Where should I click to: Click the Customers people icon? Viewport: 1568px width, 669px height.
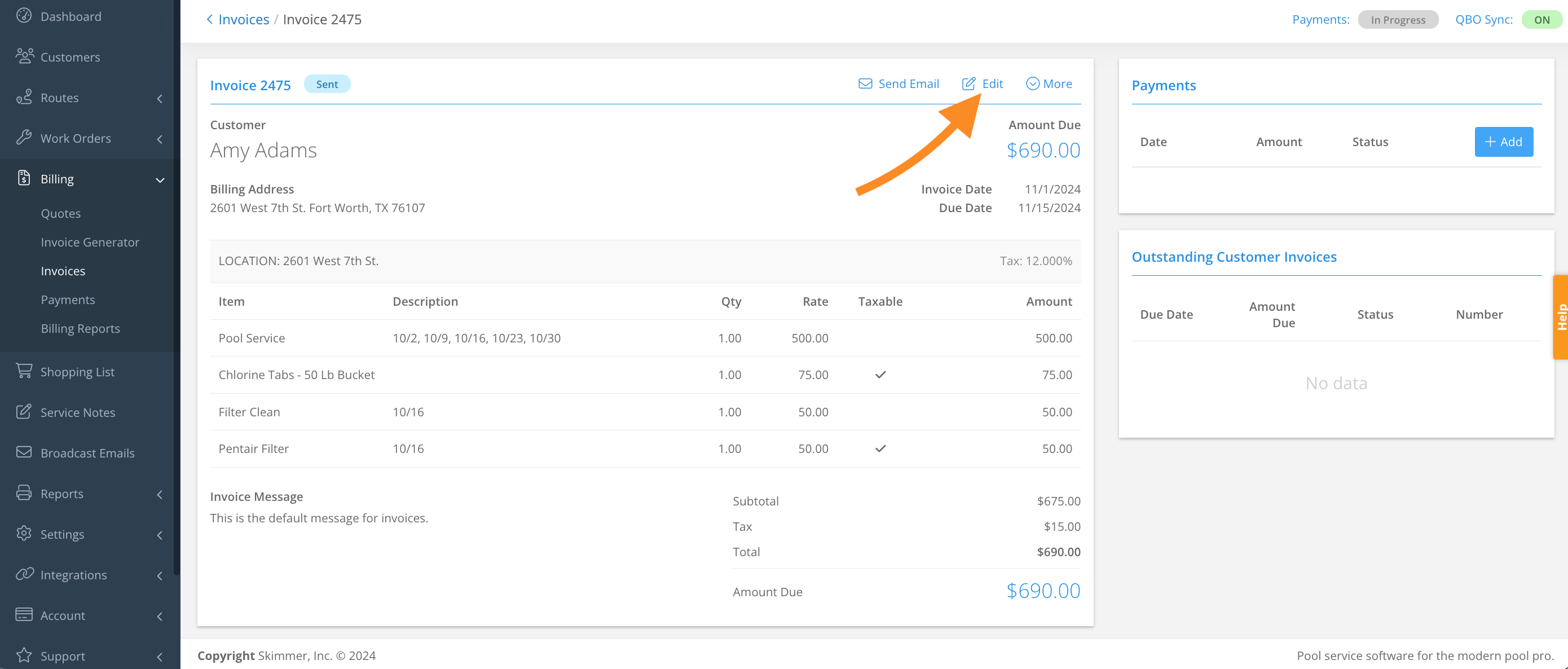(24, 56)
